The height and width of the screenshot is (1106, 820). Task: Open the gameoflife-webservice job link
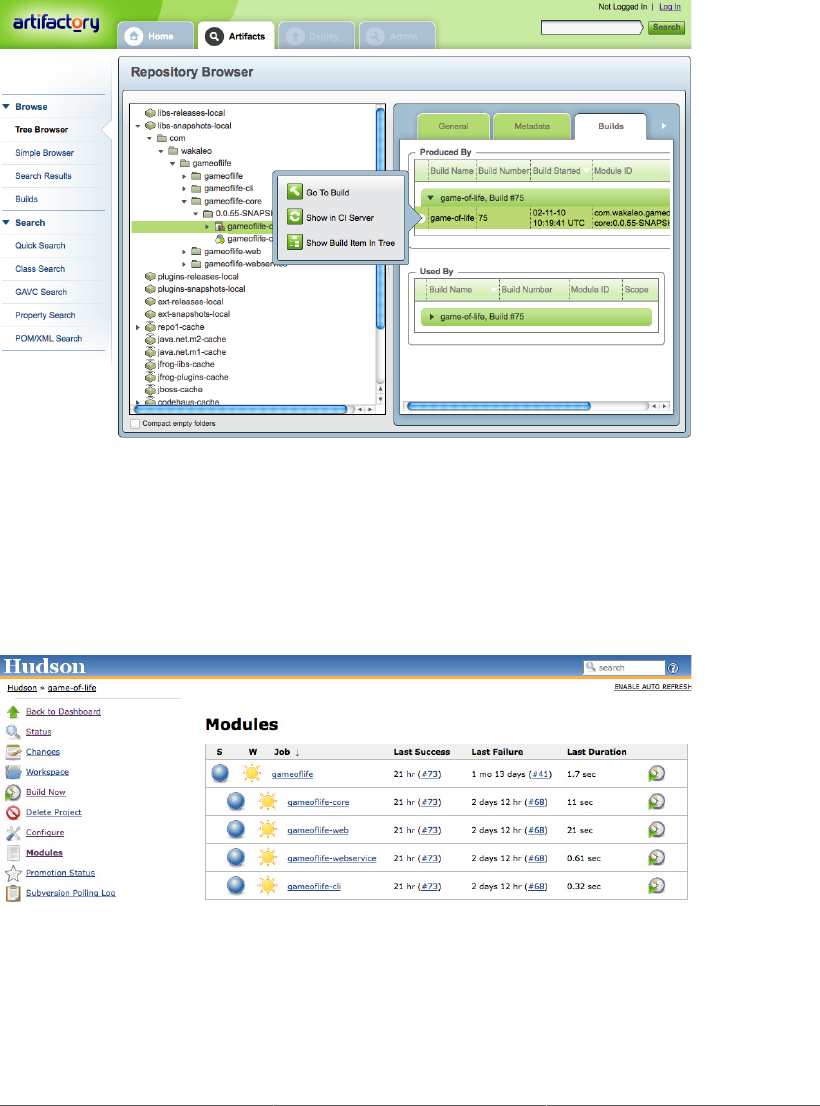(331, 858)
